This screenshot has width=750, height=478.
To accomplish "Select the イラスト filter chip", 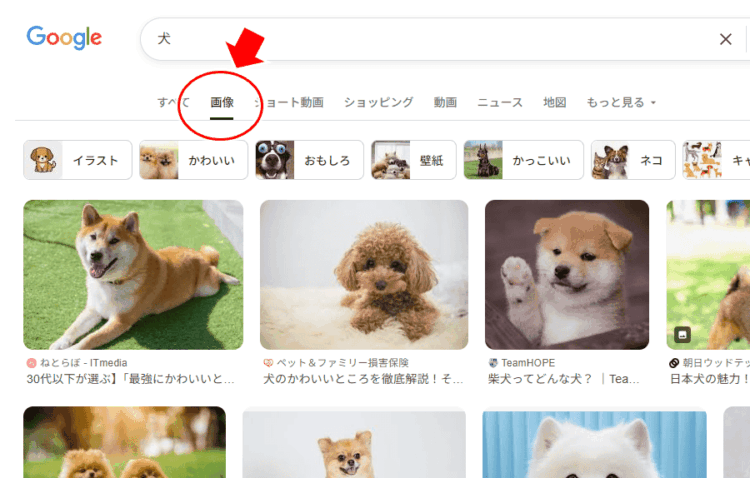I will click(77, 160).
